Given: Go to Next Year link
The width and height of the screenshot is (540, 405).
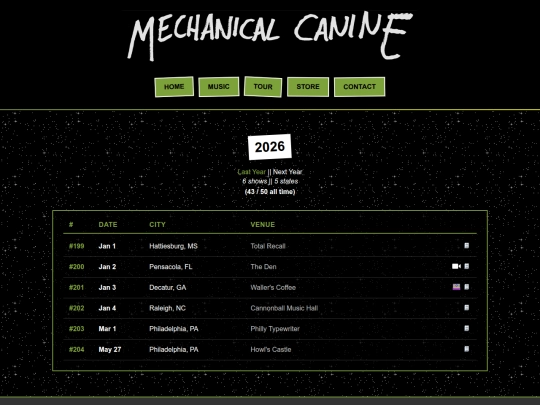Looking at the screenshot, I should (x=288, y=172).
